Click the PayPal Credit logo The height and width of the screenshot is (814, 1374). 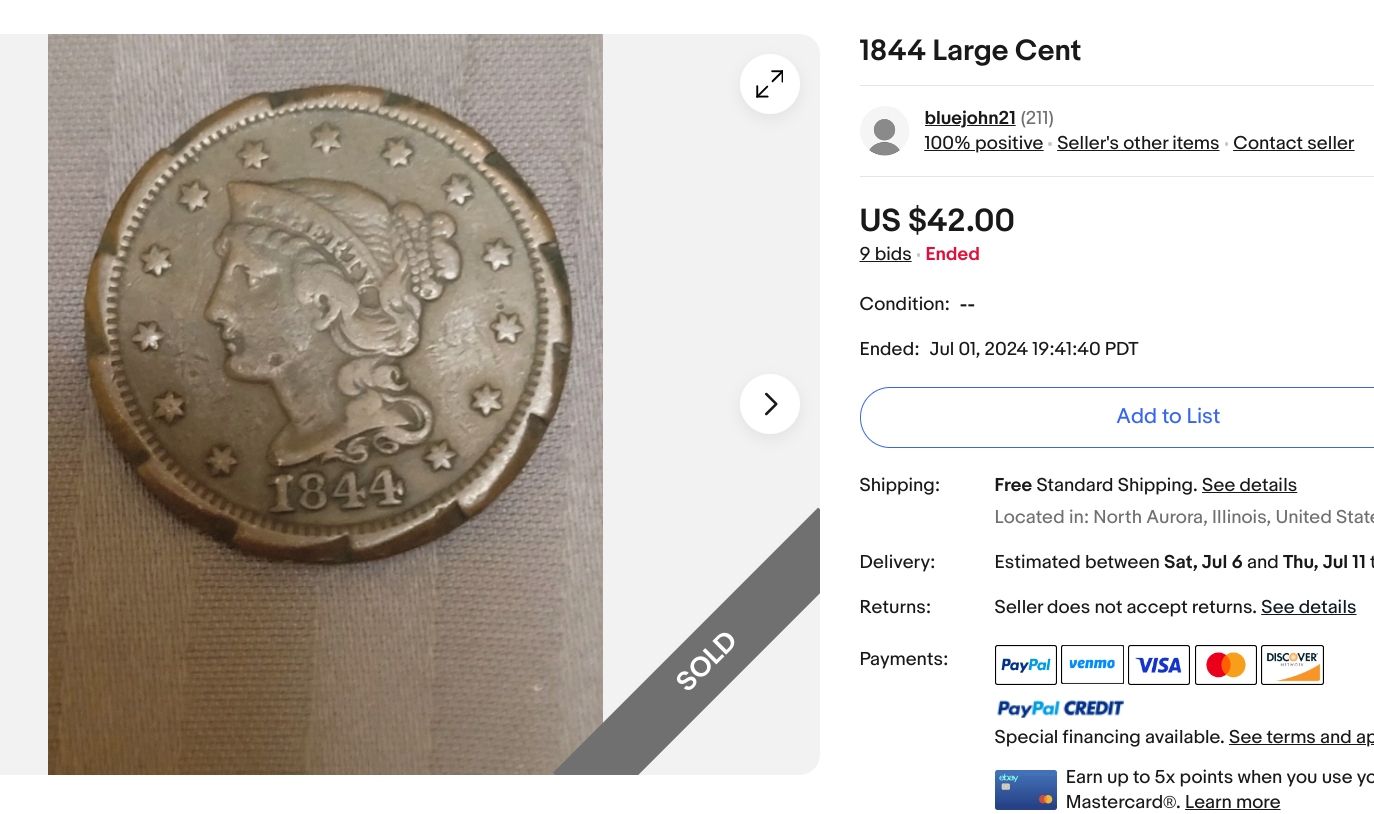[x=1060, y=708]
